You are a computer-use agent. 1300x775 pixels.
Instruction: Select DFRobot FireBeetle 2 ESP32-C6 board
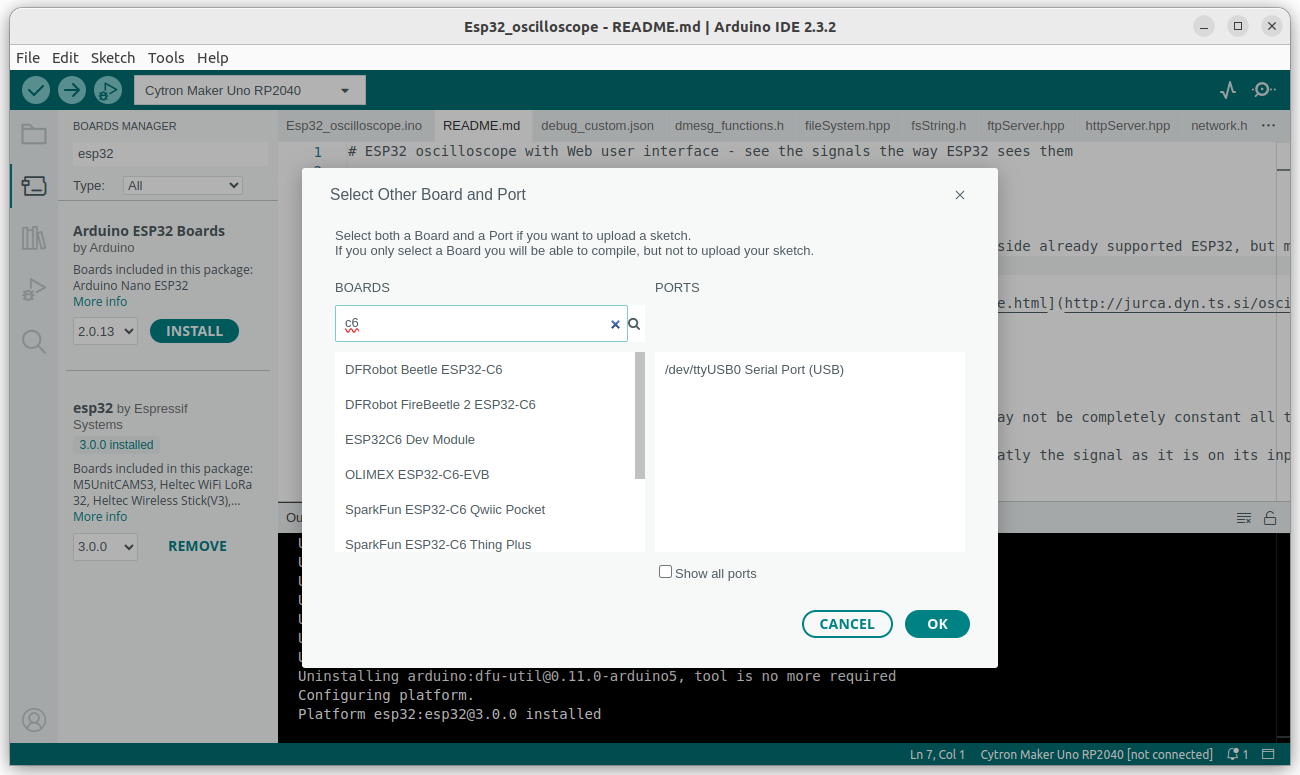tap(485, 405)
